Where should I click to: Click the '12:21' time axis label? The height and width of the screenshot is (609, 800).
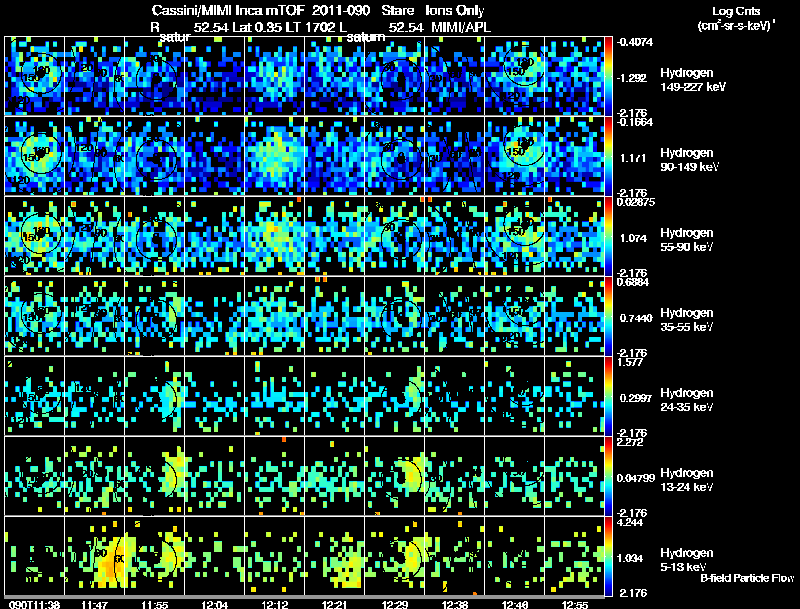click(x=335, y=604)
